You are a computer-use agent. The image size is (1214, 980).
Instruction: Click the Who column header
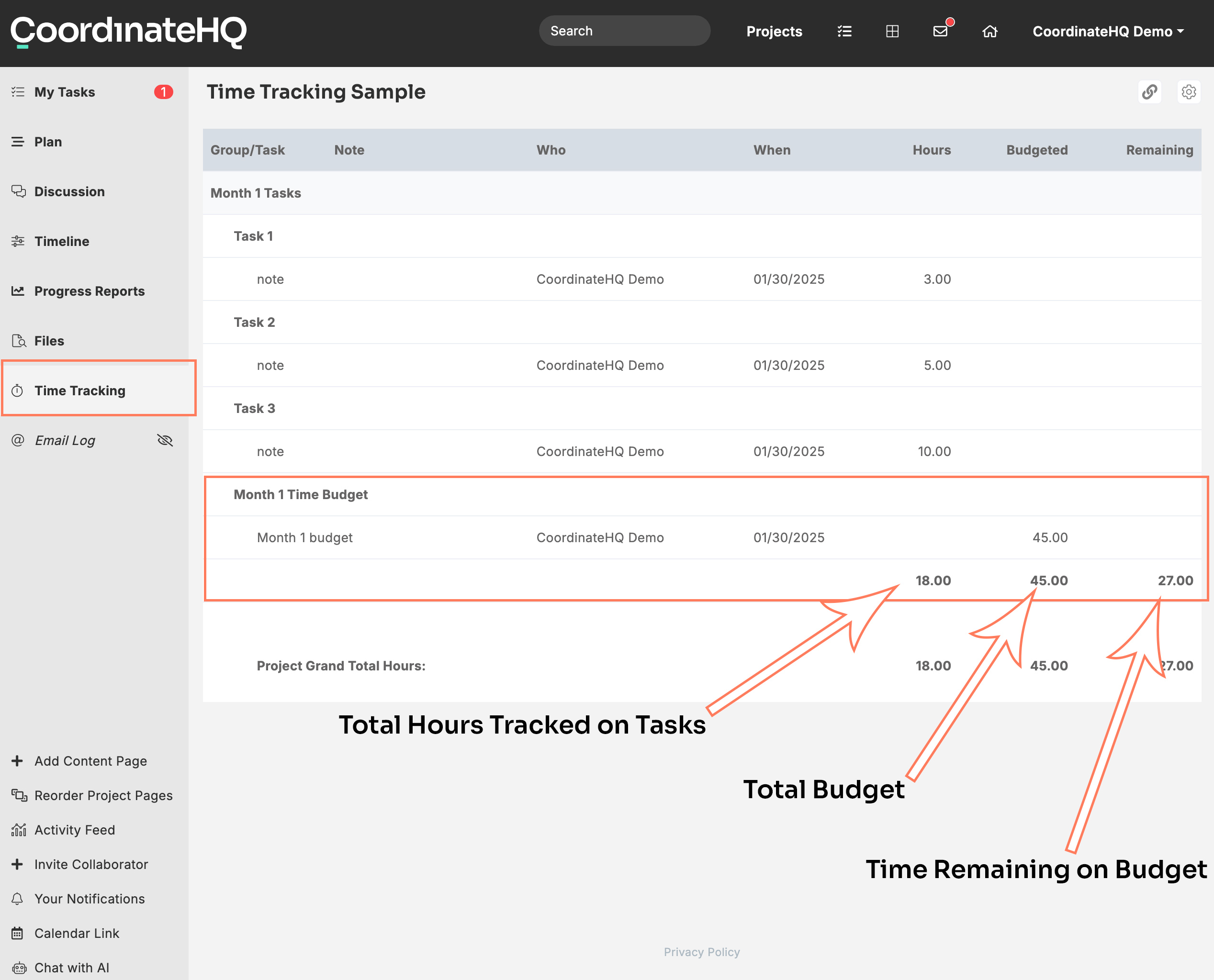[551, 150]
